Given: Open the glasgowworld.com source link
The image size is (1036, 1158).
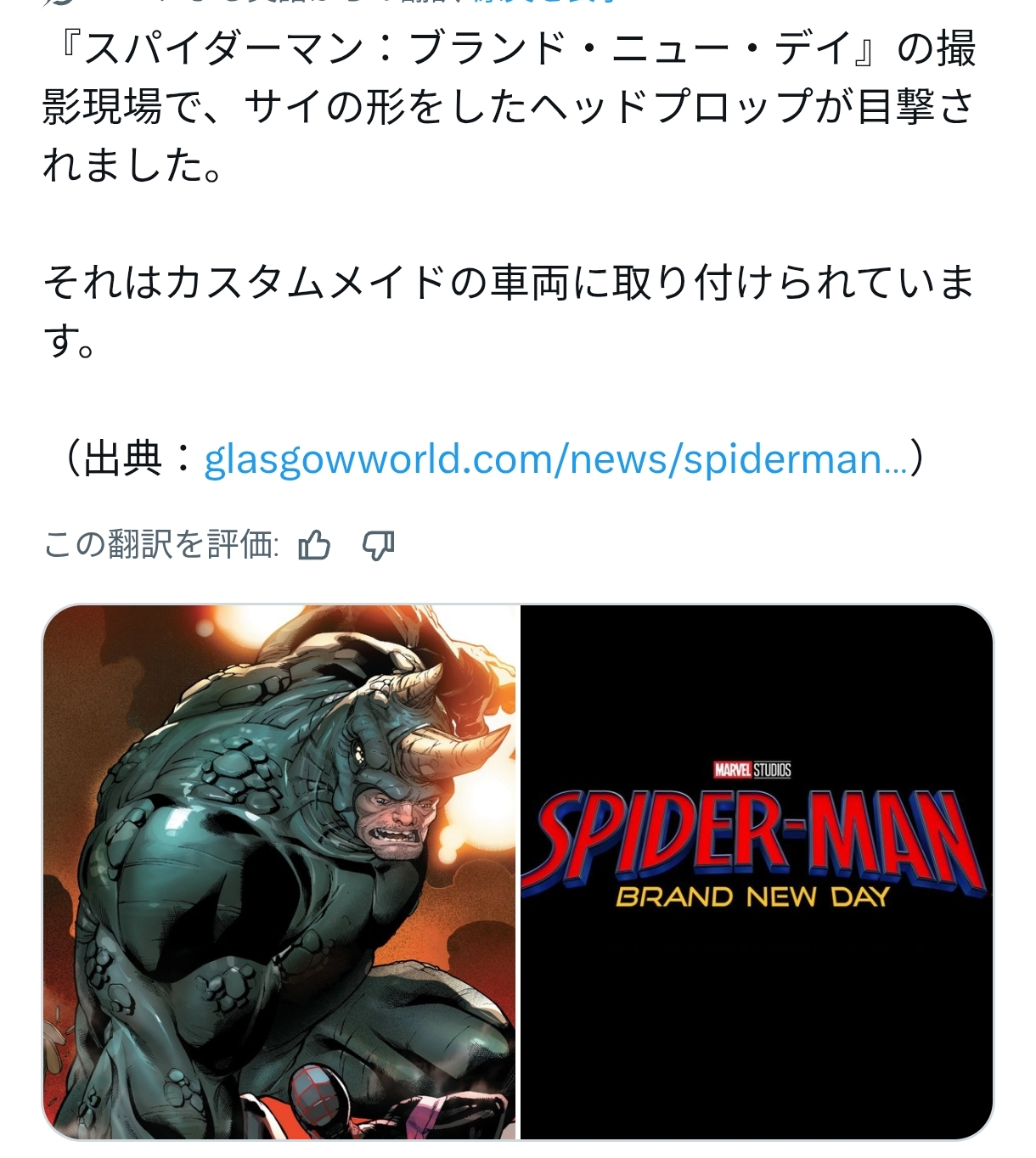Looking at the screenshot, I should (x=556, y=459).
